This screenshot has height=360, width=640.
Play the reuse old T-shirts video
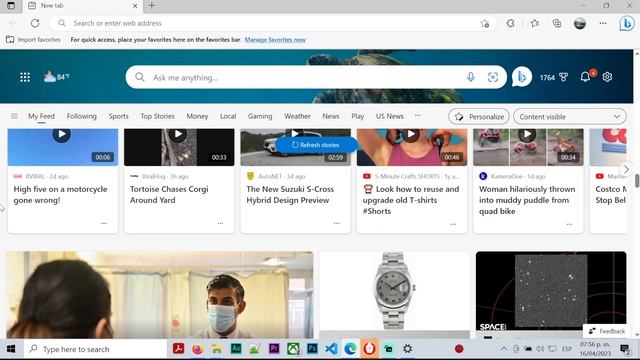411,134
